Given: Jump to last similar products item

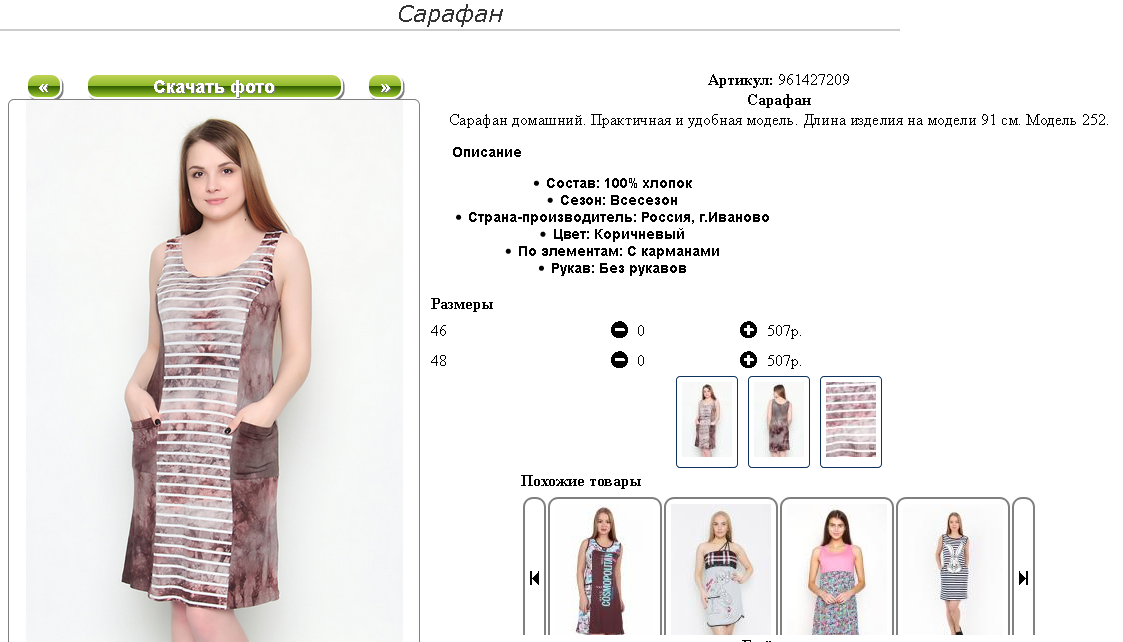Looking at the screenshot, I should [x=1023, y=578].
